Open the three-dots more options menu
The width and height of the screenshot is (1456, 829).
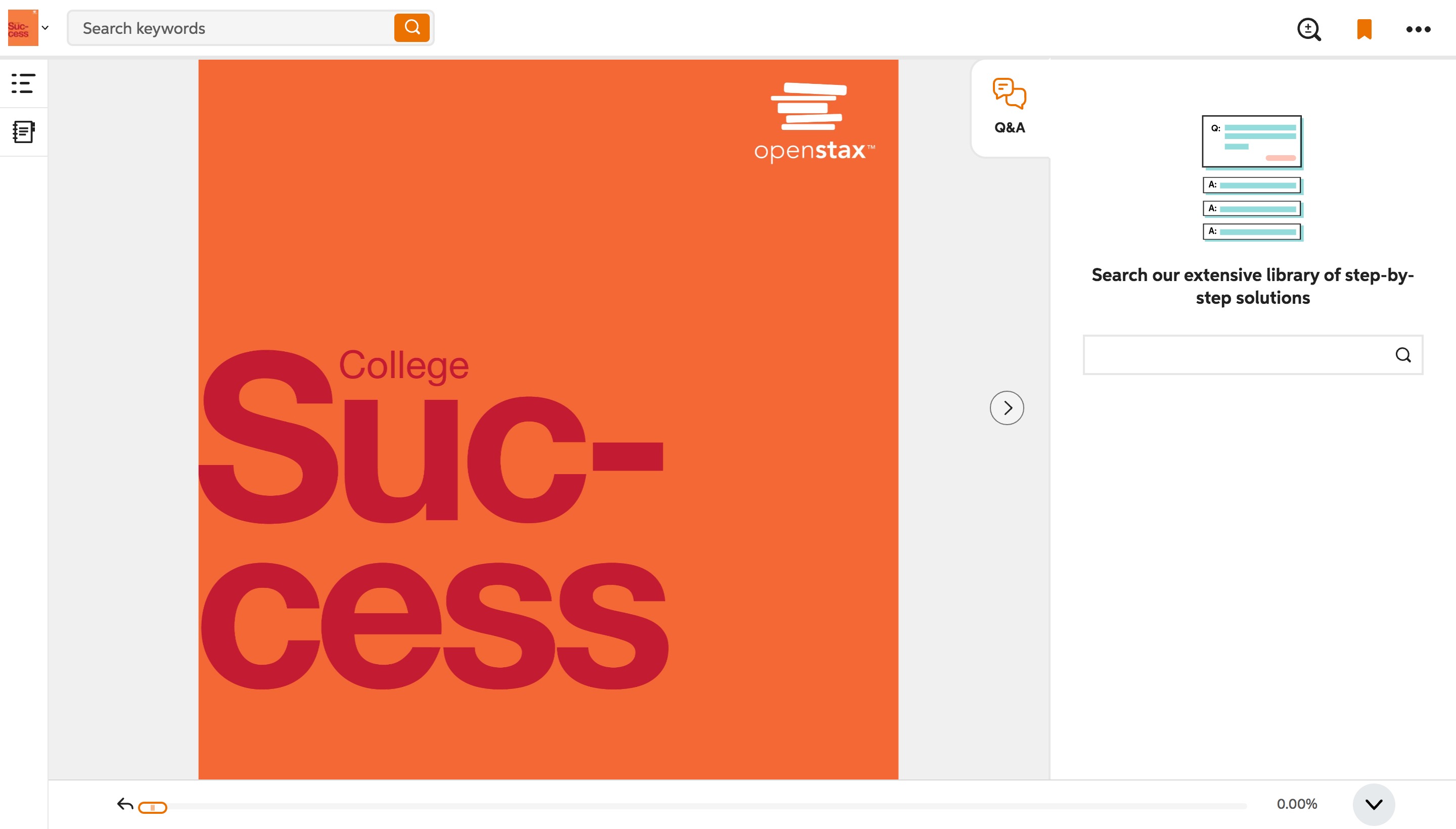click(x=1418, y=29)
